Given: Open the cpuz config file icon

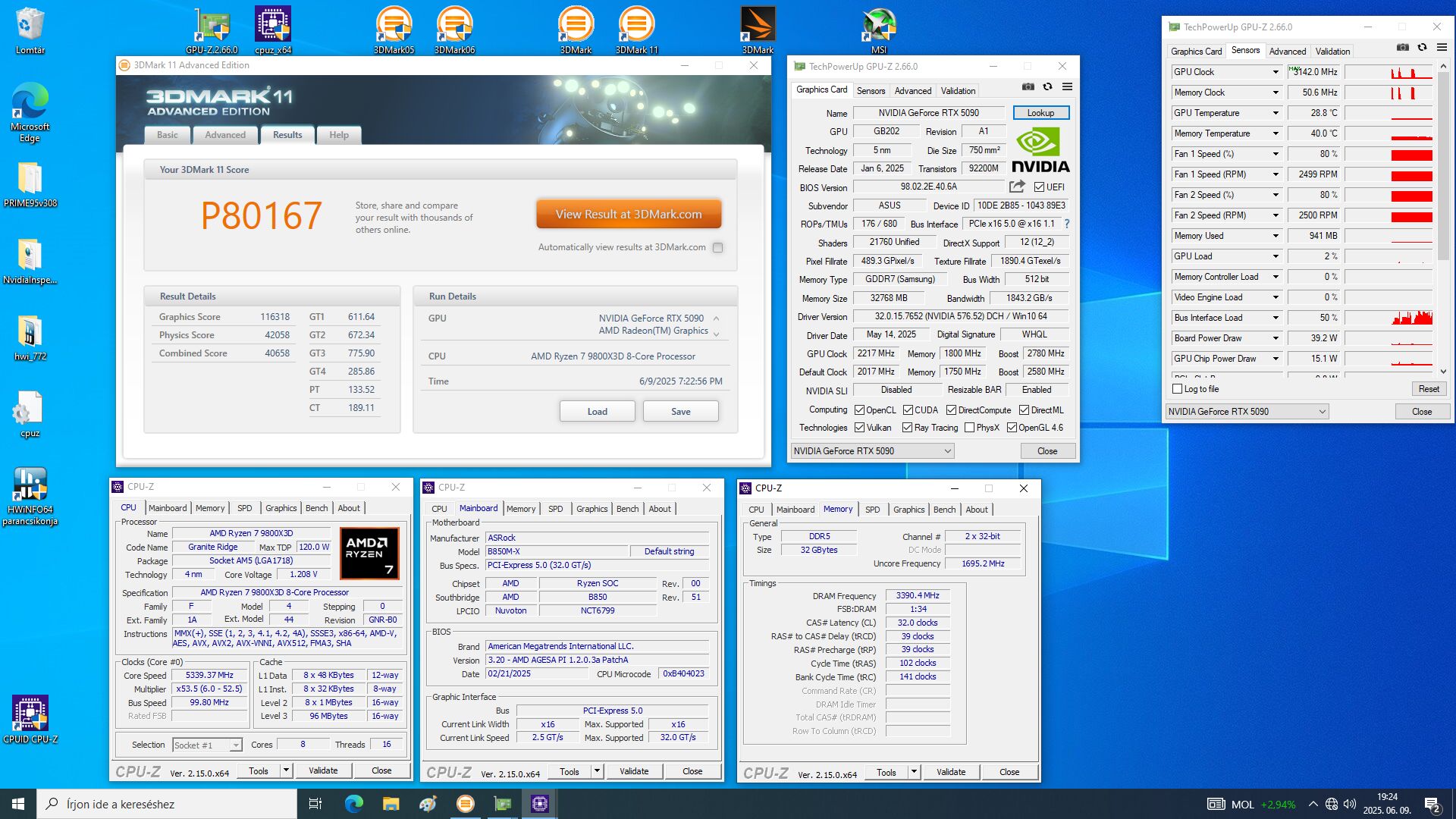Looking at the screenshot, I should (x=30, y=415).
